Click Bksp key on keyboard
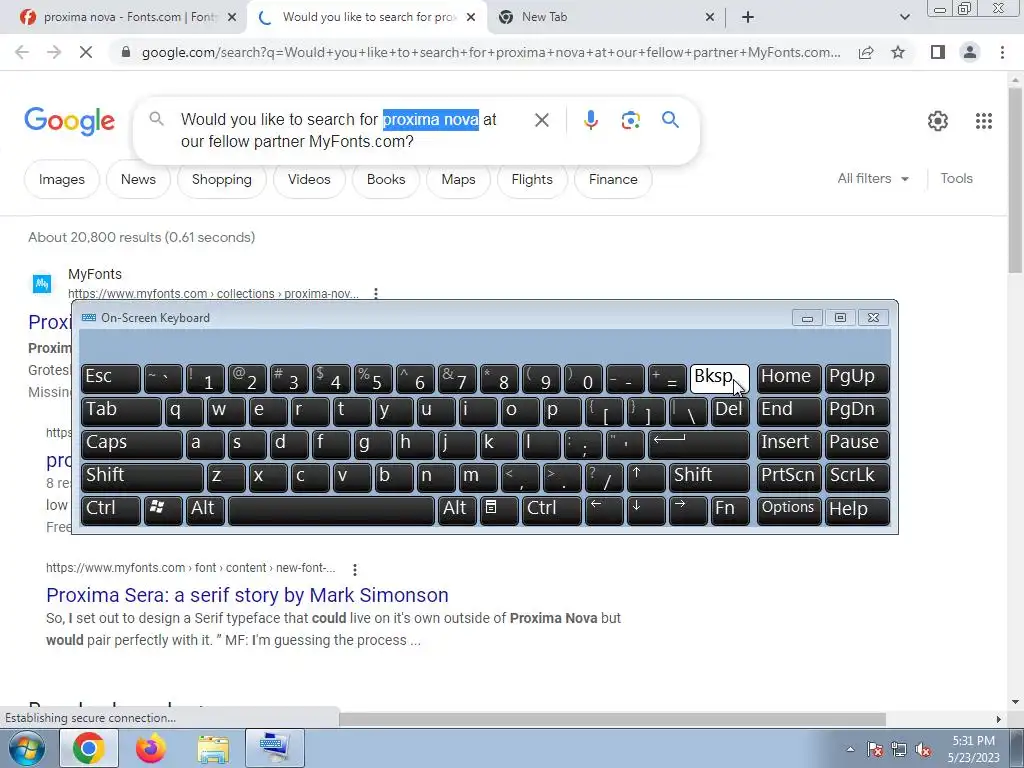The image size is (1024, 768). (719, 379)
